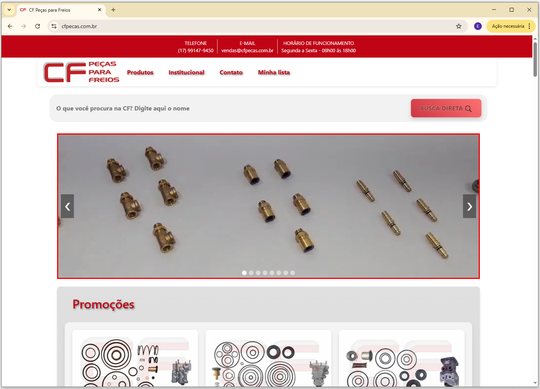Click the brass fittings banner image
540x389 pixels.
tap(268, 206)
